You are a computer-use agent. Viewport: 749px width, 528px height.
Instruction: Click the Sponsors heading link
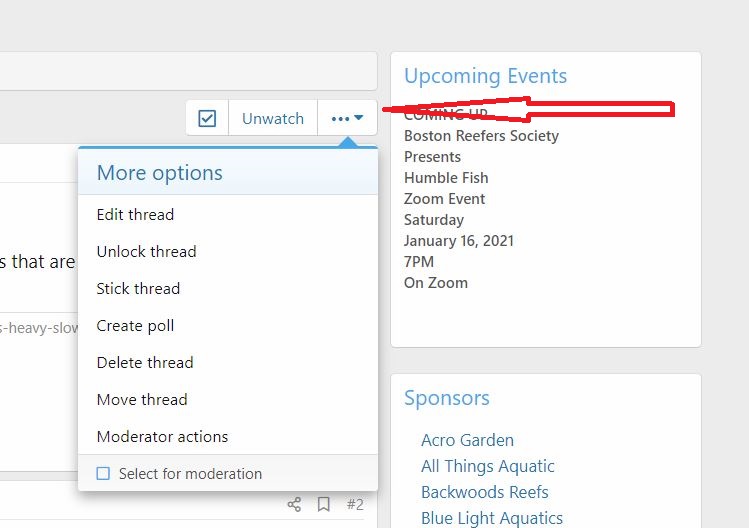(x=446, y=398)
